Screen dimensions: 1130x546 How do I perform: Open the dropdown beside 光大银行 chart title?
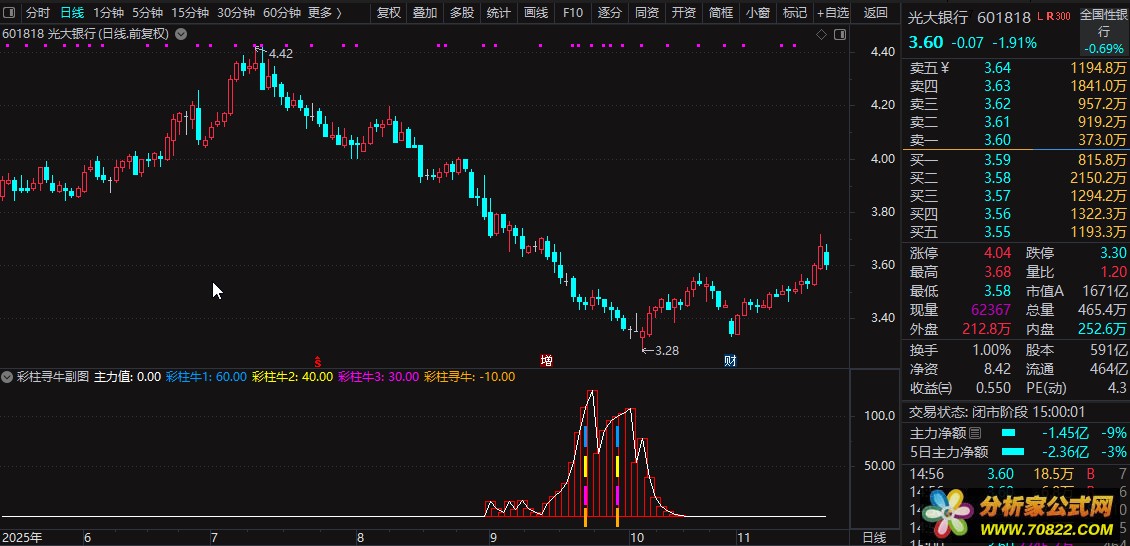[x=180, y=34]
